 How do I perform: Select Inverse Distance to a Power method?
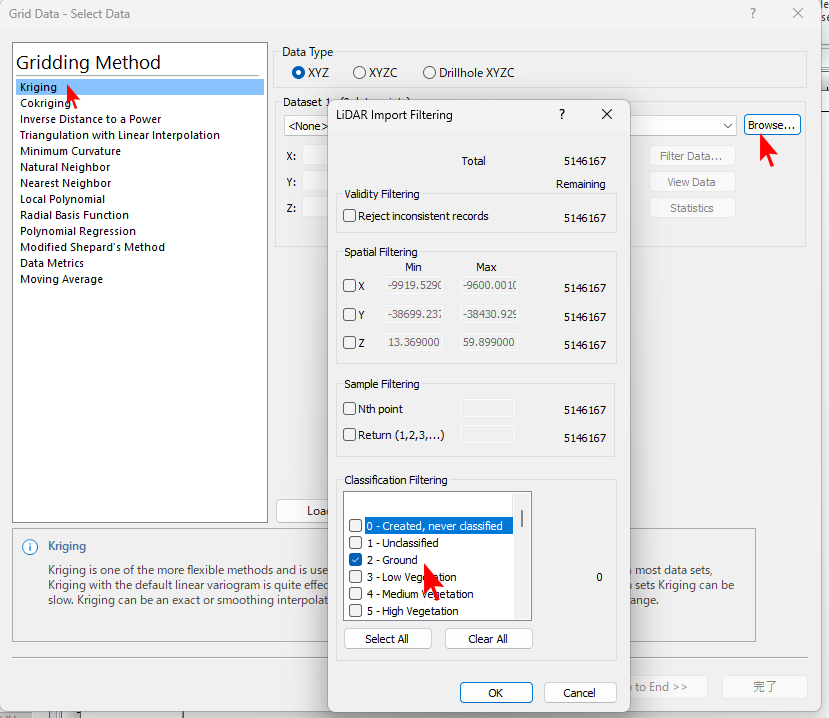(90, 119)
